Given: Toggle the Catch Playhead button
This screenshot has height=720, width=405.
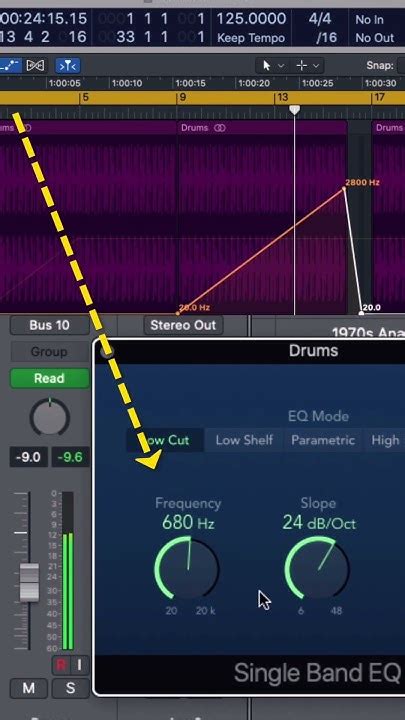Looking at the screenshot, I should [x=68, y=66].
